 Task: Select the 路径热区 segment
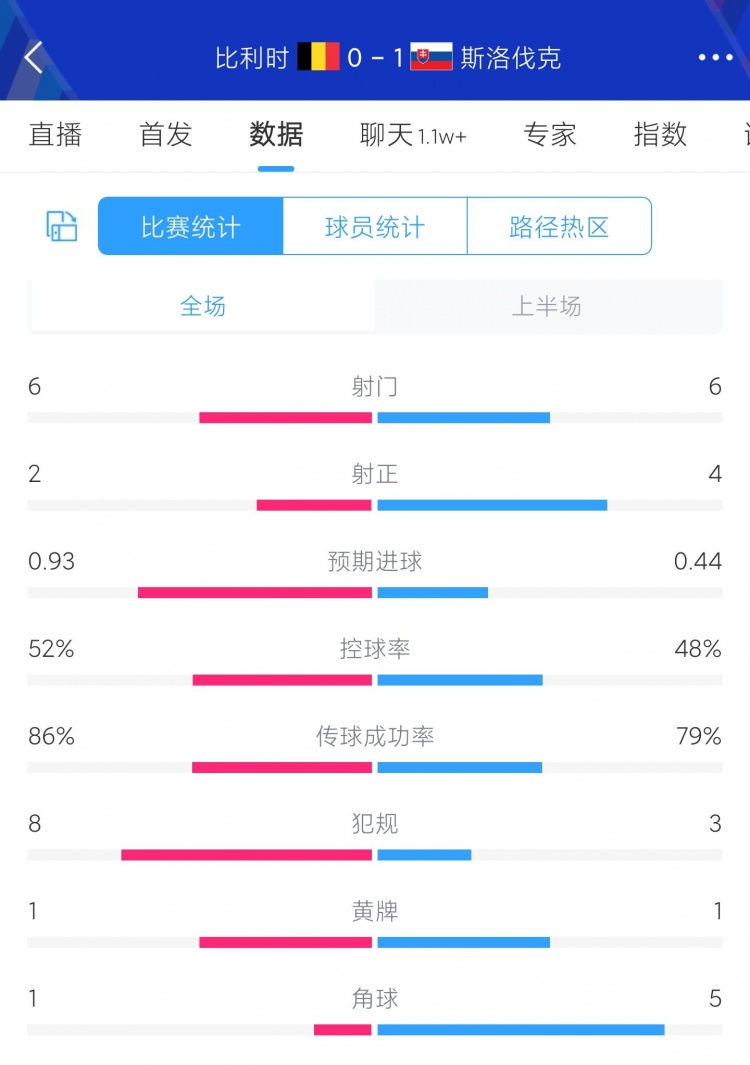(559, 227)
